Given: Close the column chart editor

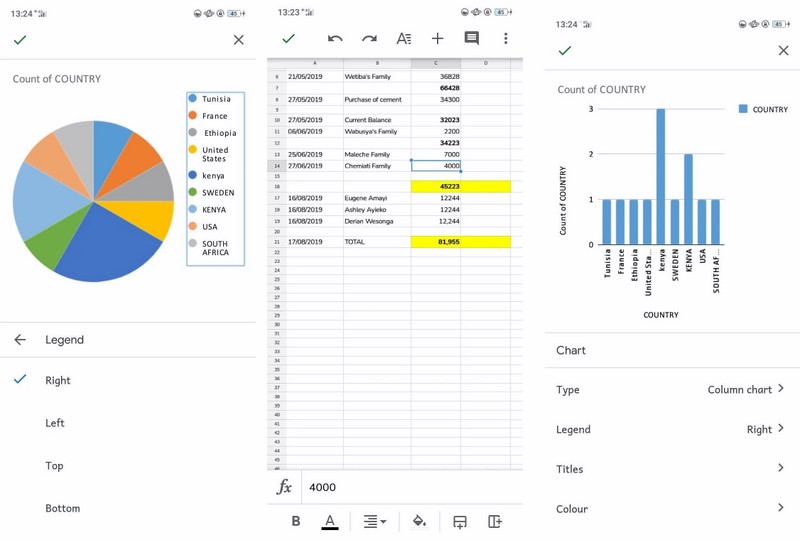Looking at the screenshot, I should (x=783, y=50).
